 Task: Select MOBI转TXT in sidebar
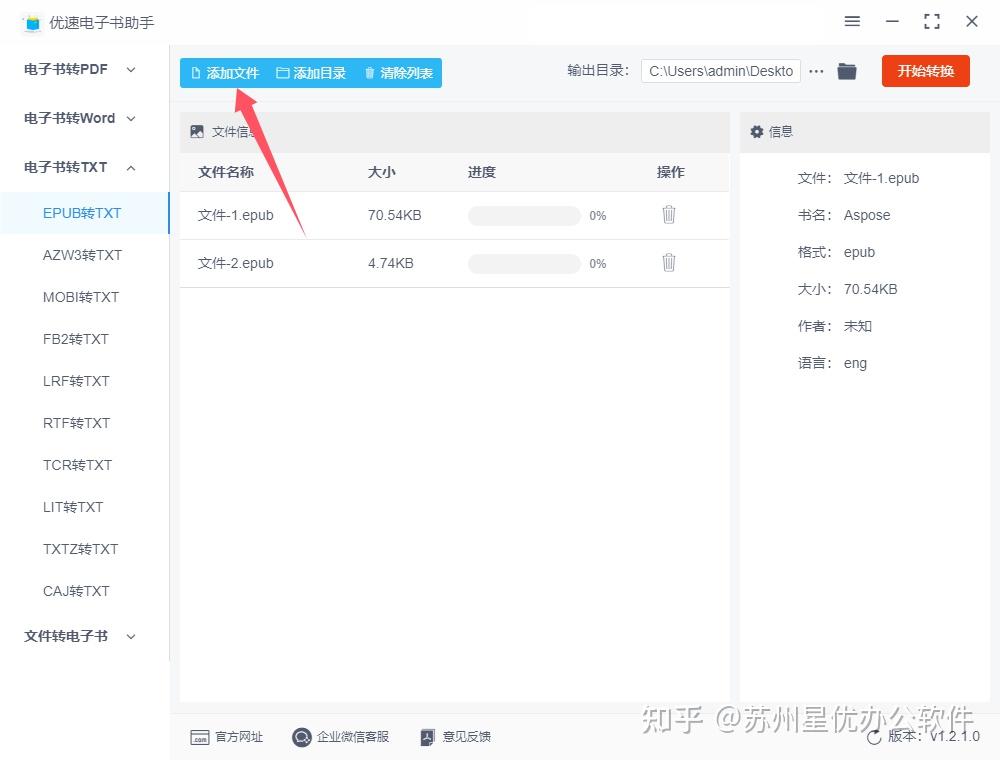tap(81, 297)
